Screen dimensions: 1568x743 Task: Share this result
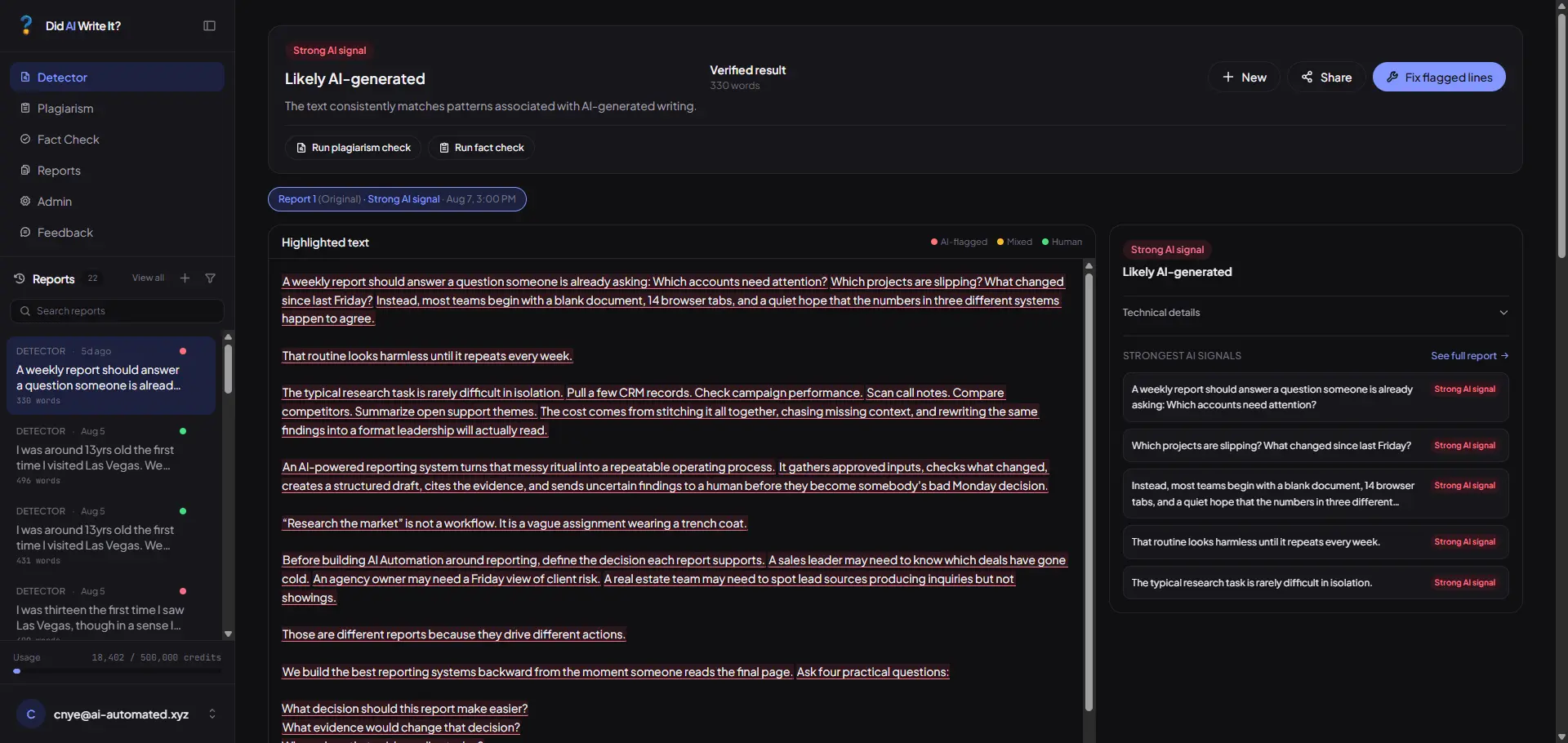coord(1326,77)
